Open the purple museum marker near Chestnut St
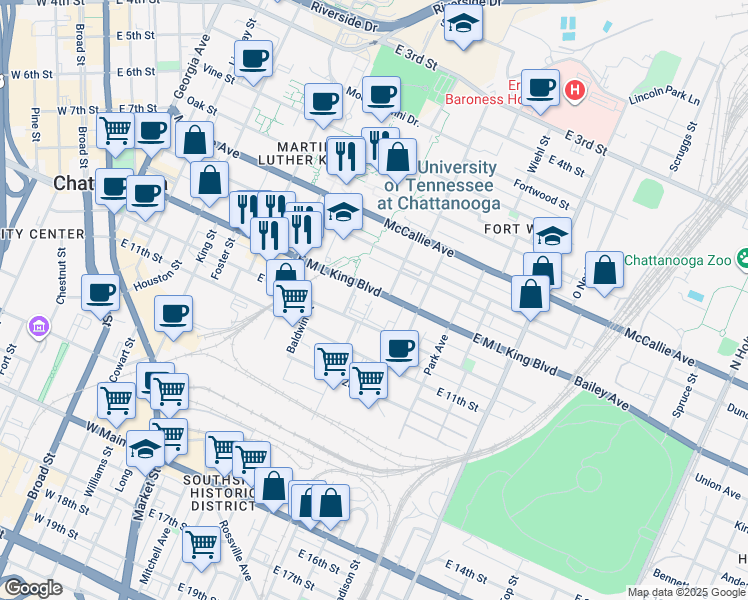Viewport: 748px width, 600px height. point(39,326)
